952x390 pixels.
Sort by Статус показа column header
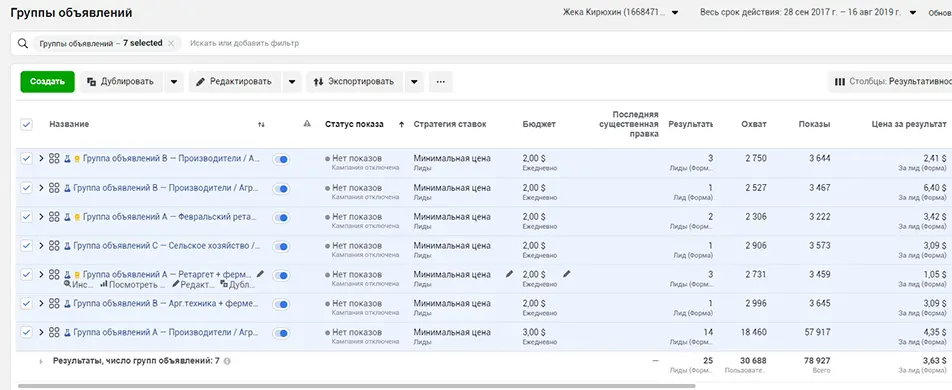(x=355, y=125)
